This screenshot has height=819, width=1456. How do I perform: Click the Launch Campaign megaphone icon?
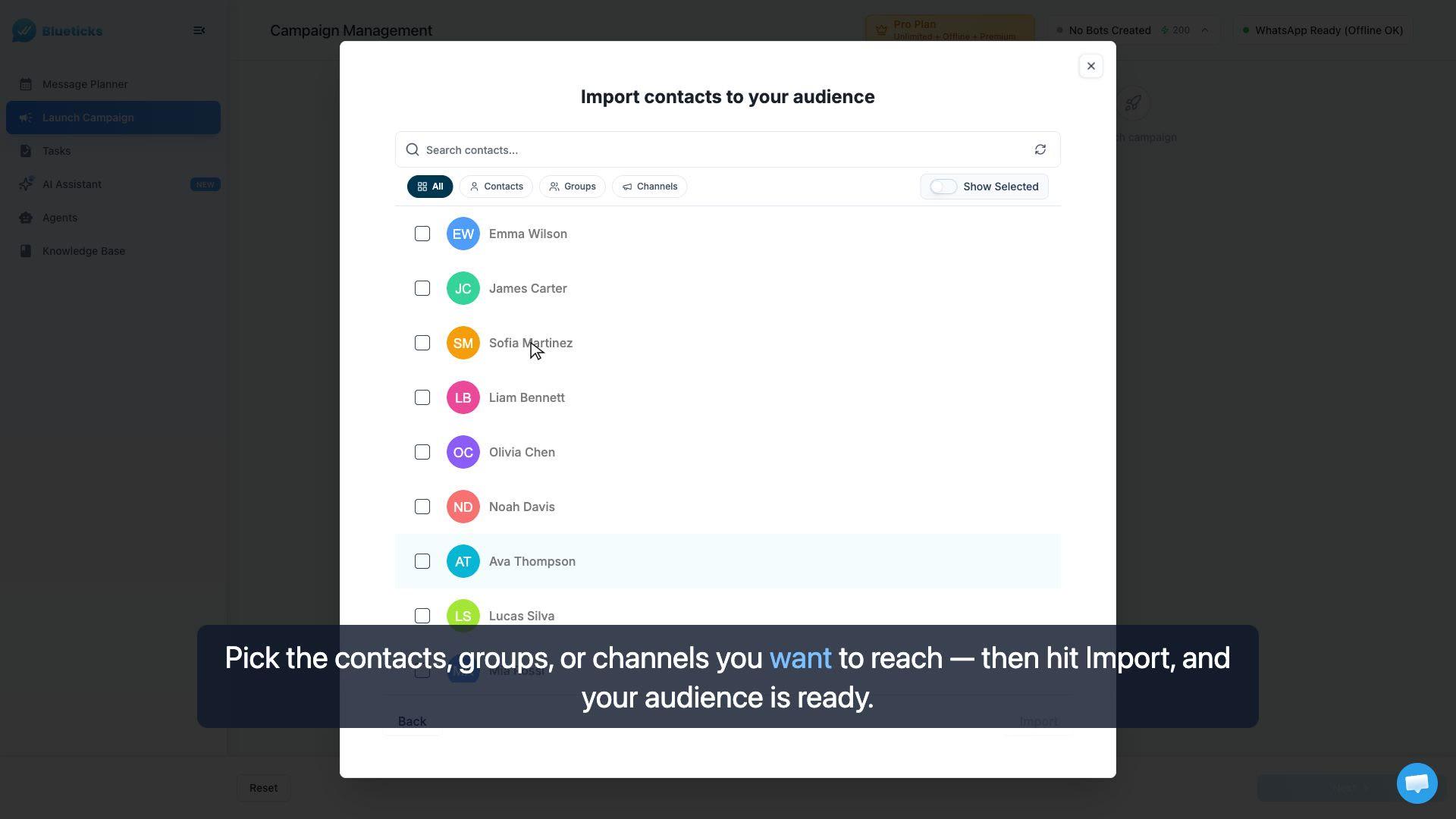coord(26,118)
